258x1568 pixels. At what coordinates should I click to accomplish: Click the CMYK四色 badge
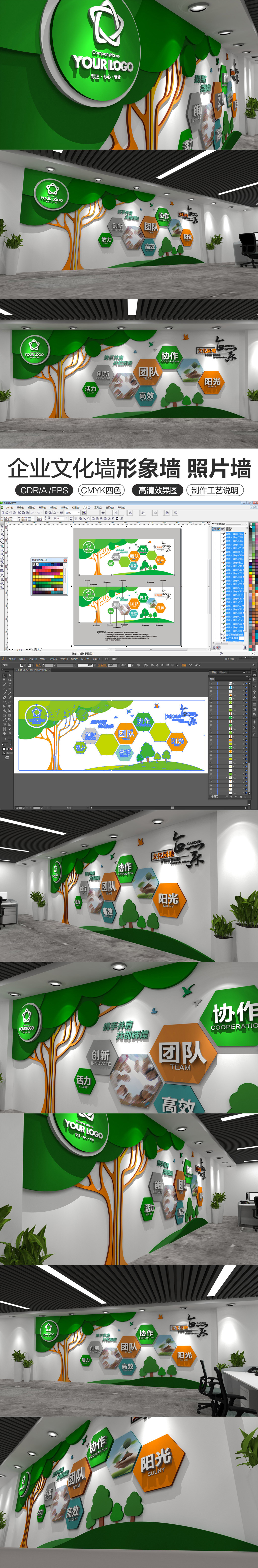pos(102,490)
